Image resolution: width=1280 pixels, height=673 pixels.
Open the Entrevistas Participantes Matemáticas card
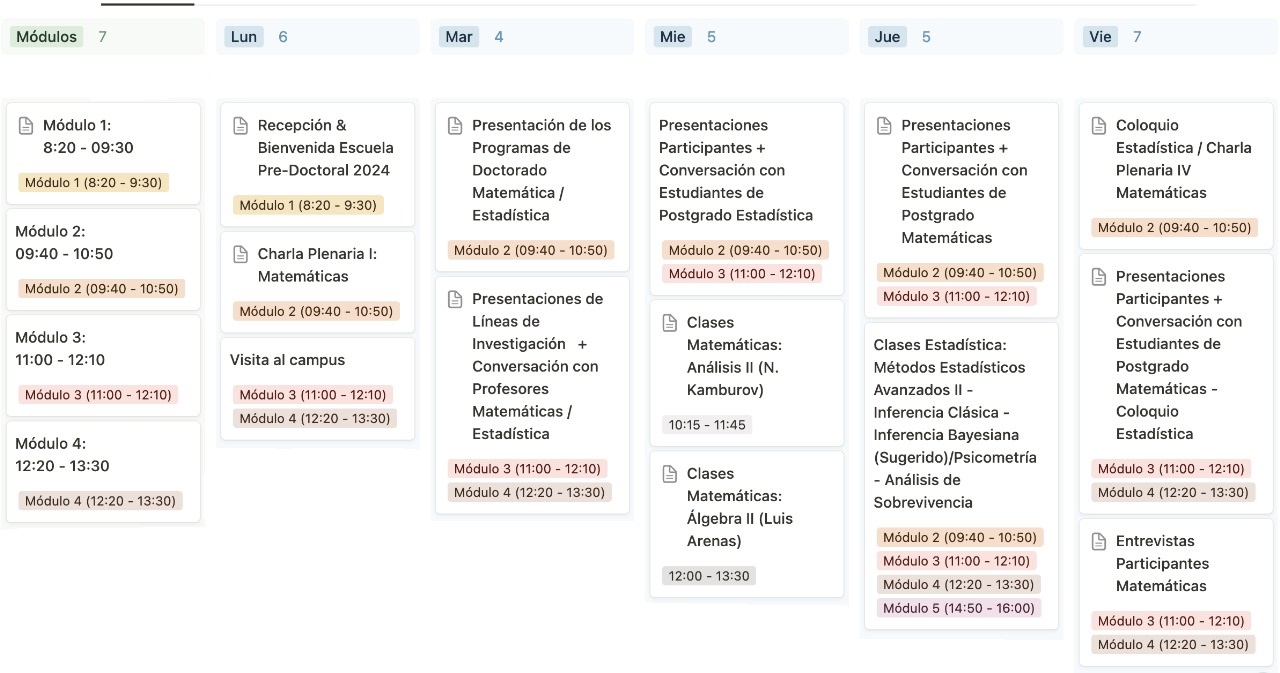coord(1176,592)
